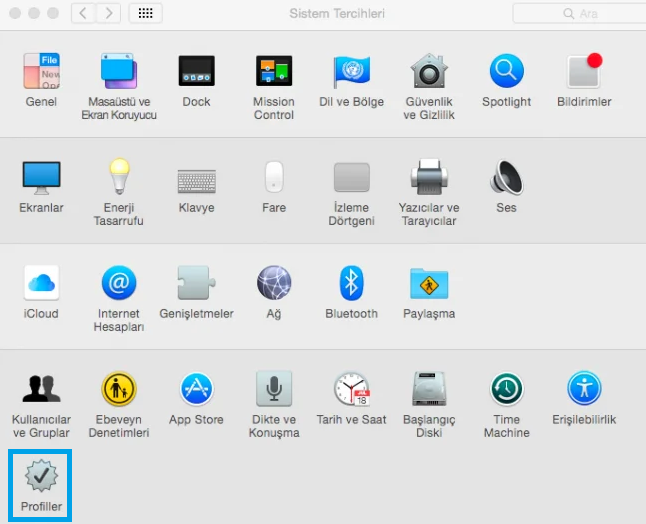Open Kullanıcılar ve Gruplar settings
This screenshot has height=524, width=646.
click(41, 390)
